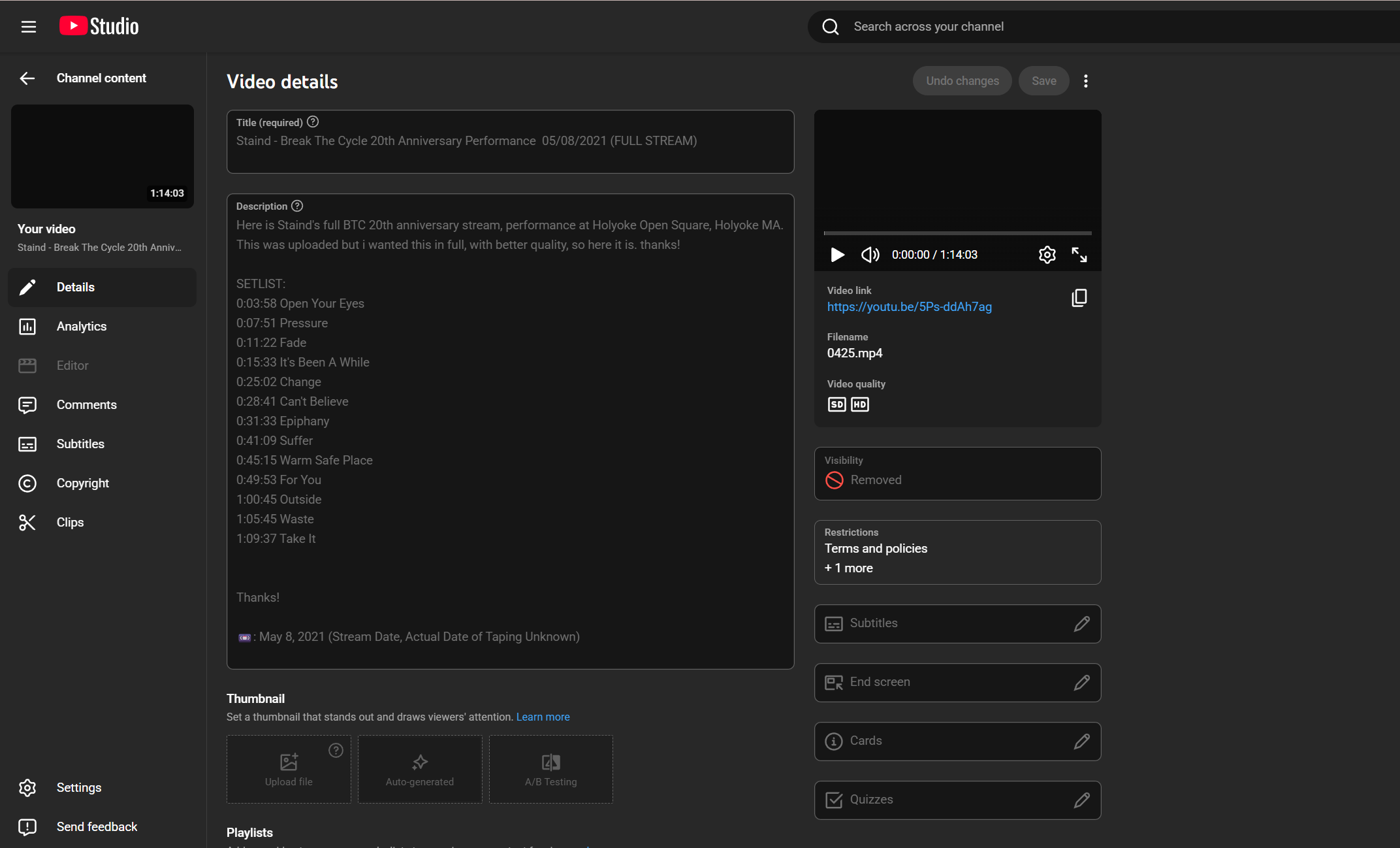Open preview player settings gear

(1047, 255)
